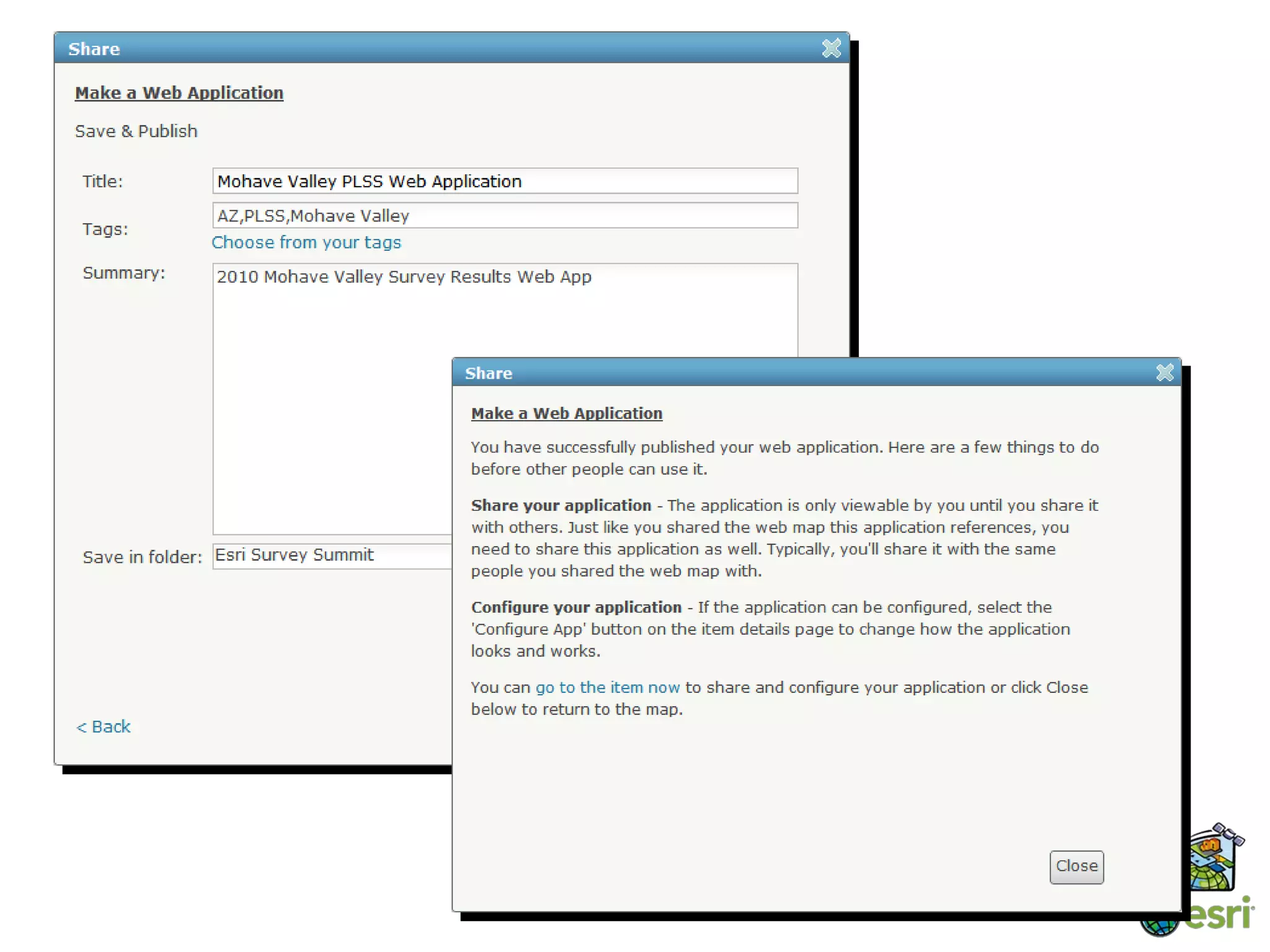Click the Close button in success dialog
Viewport: 1270px width, 952px height.
click(x=1076, y=866)
